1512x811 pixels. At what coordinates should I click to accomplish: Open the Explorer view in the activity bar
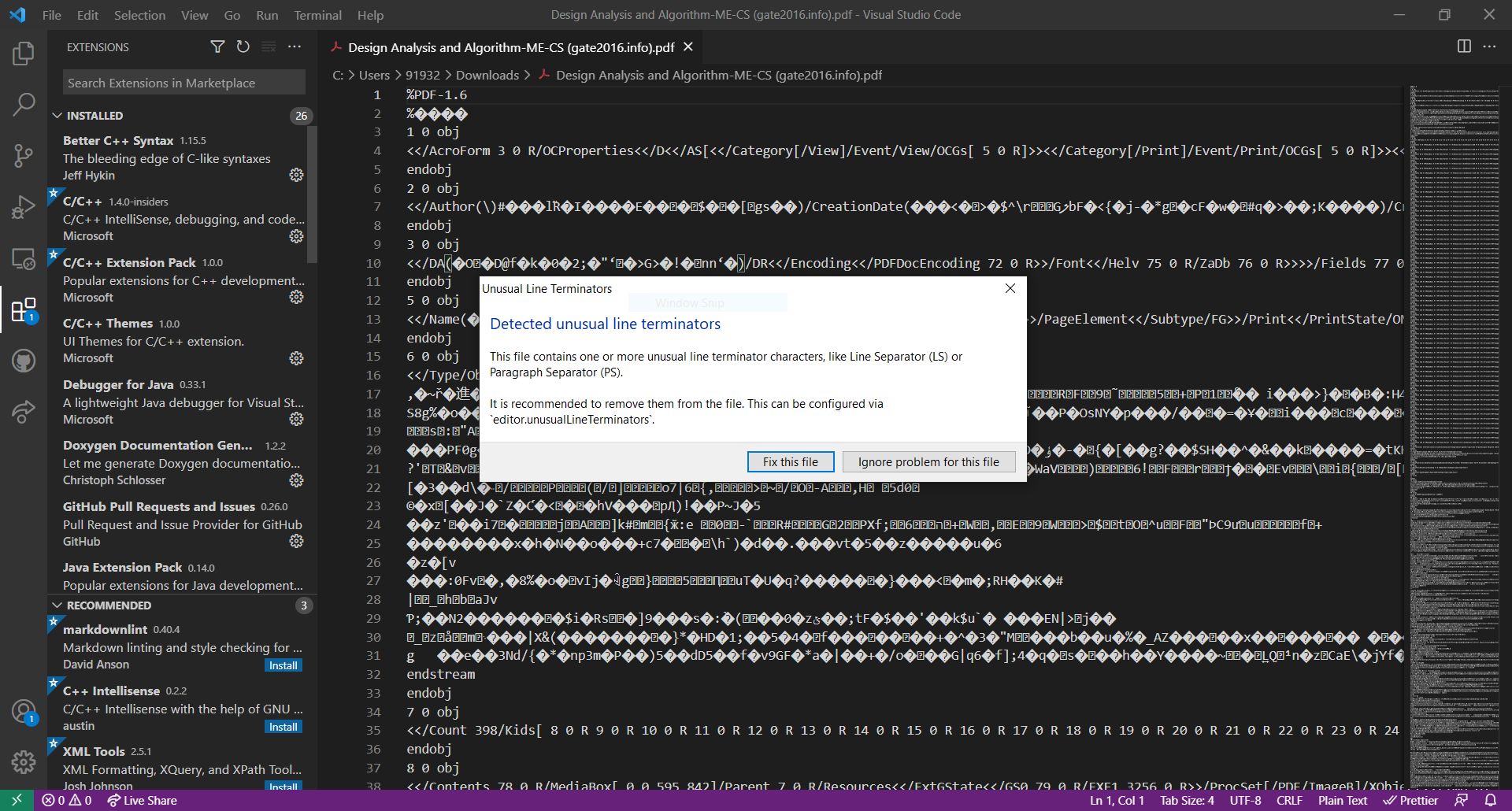(x=23, y=53)
